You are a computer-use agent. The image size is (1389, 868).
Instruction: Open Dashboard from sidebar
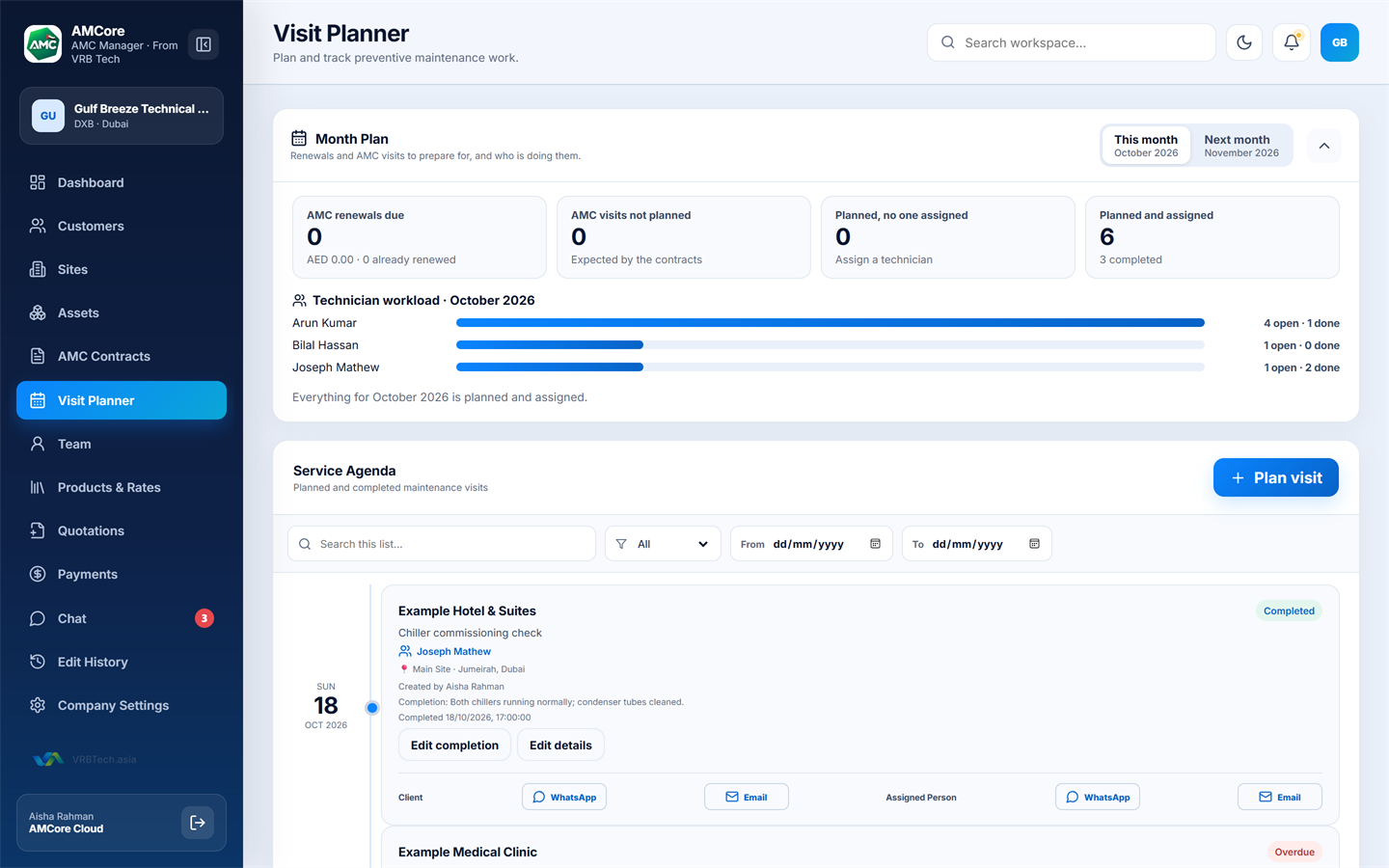pos(122,182)
